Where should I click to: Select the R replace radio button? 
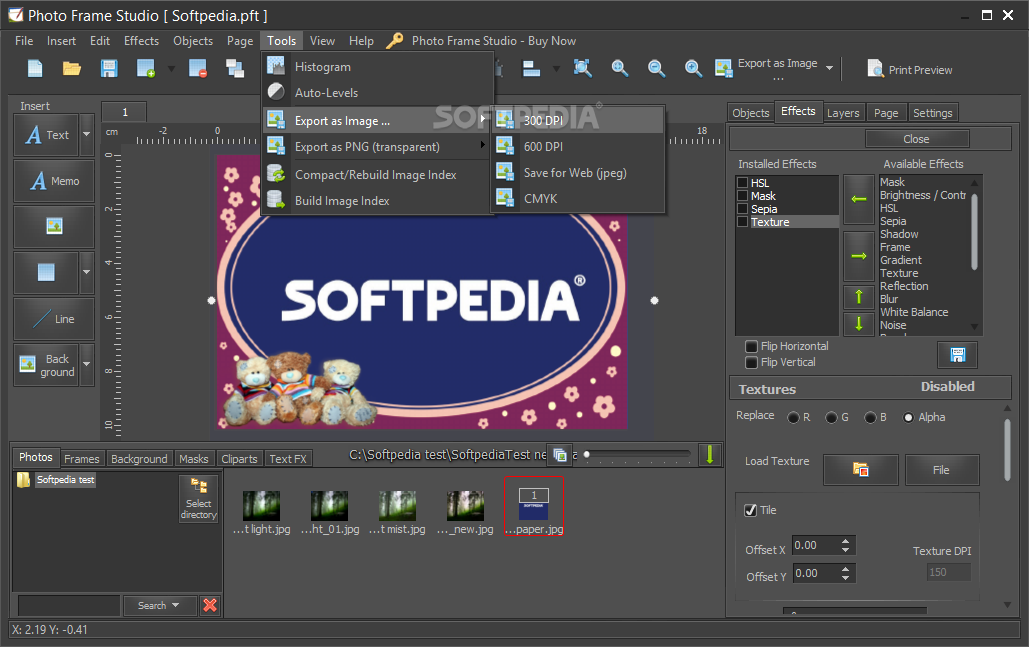point(793,417)
